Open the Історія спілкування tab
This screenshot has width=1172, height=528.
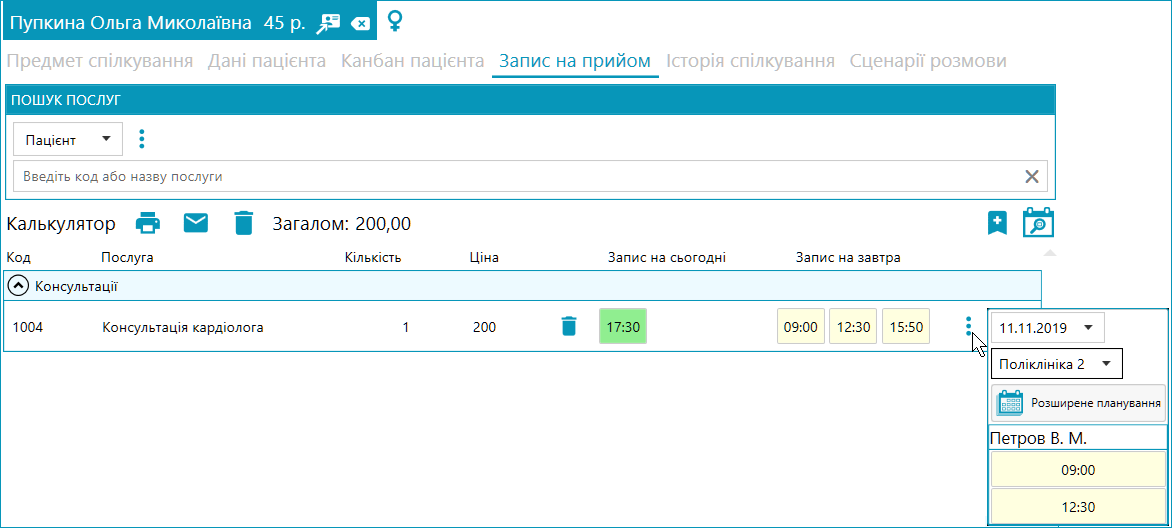tap(750, 61)
